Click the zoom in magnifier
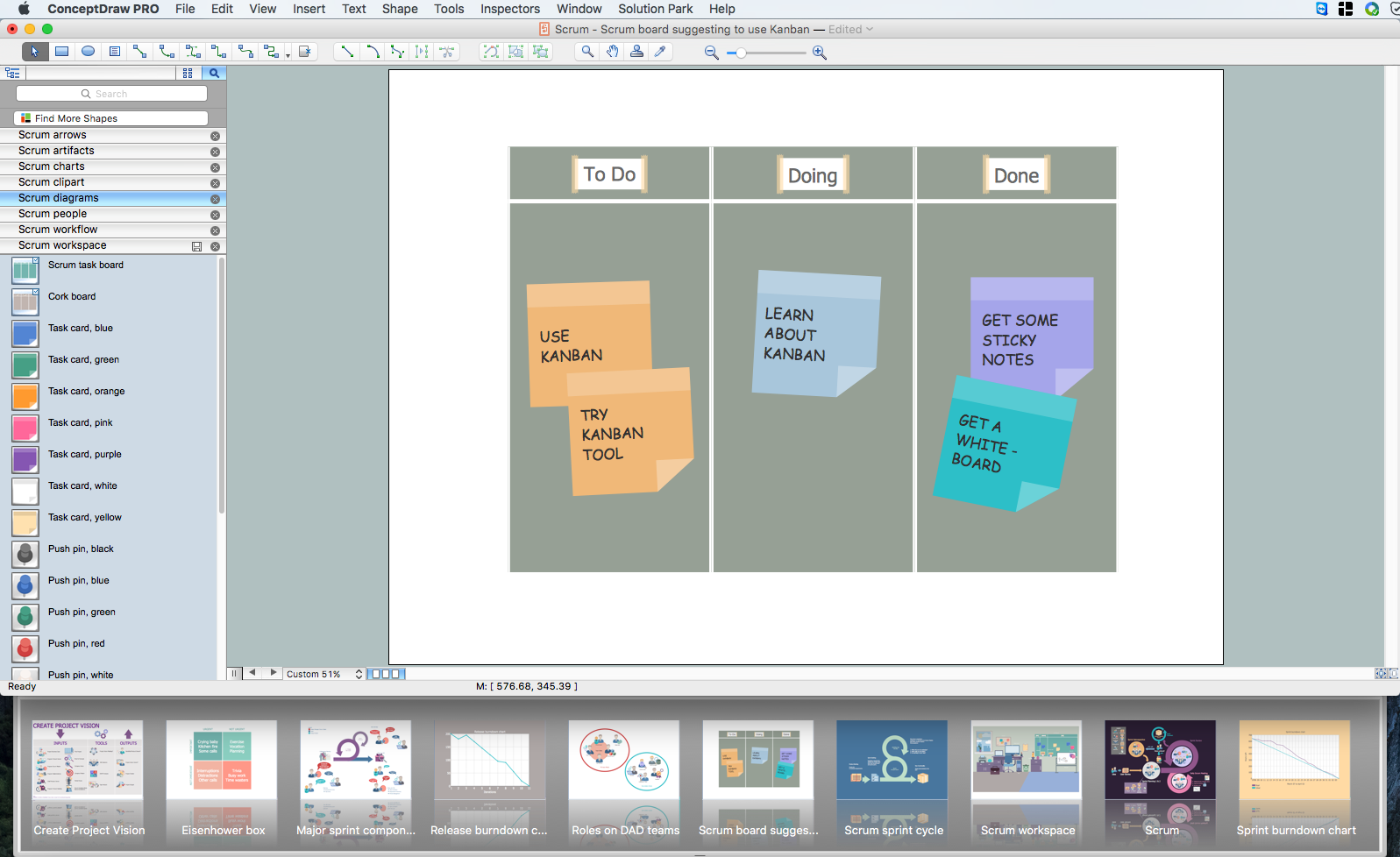The image size is (1400, 857). 820,53
